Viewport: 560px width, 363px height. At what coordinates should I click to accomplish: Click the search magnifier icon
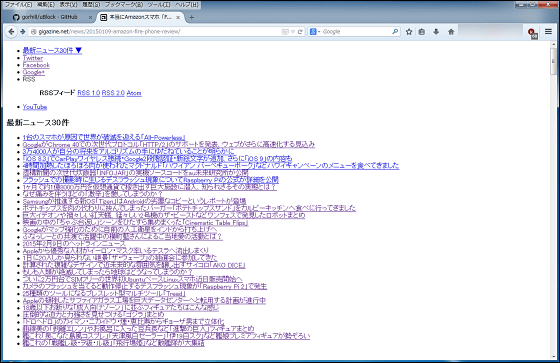tap(395, 32)
